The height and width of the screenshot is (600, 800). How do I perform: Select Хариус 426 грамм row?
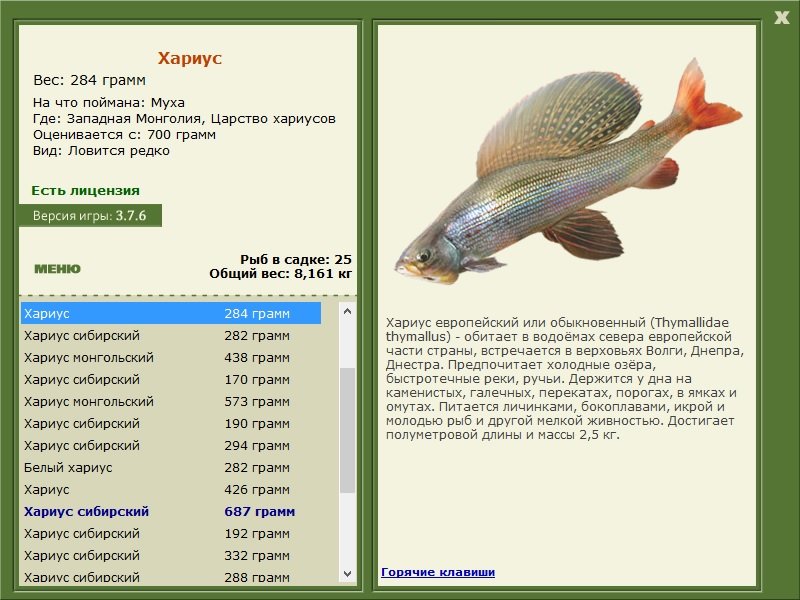[171, 489]
